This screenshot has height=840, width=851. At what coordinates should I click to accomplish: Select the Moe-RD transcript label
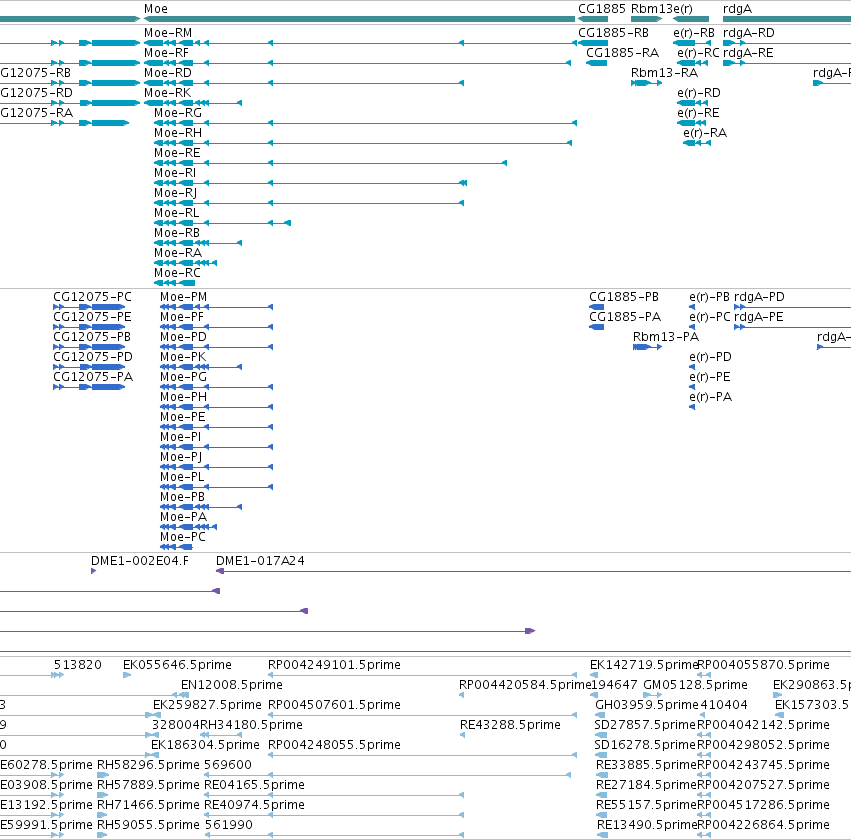tap(168, 73)
